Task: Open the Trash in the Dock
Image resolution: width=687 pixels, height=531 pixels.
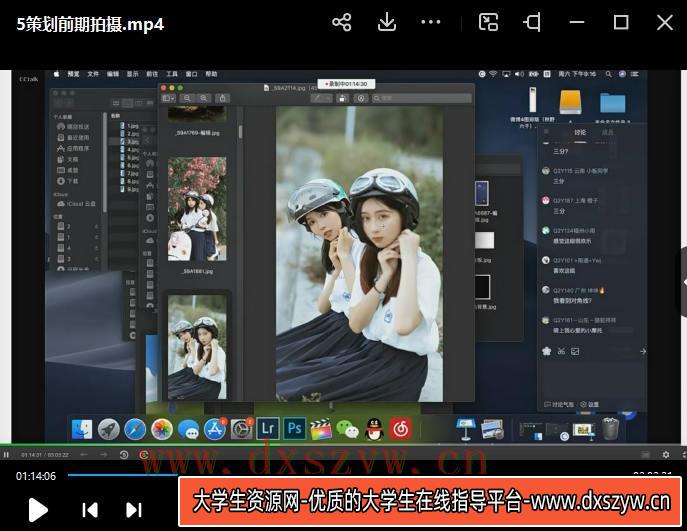Action: tap(610, 429)
